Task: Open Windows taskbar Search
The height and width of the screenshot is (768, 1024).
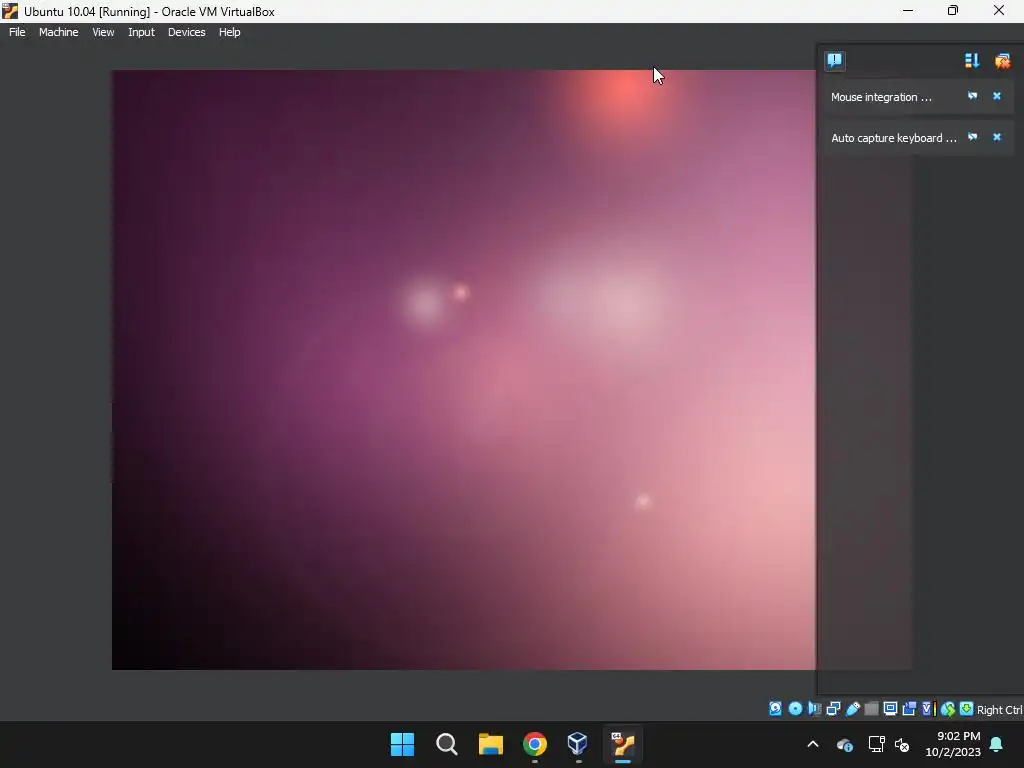Action: coord(447,744)
